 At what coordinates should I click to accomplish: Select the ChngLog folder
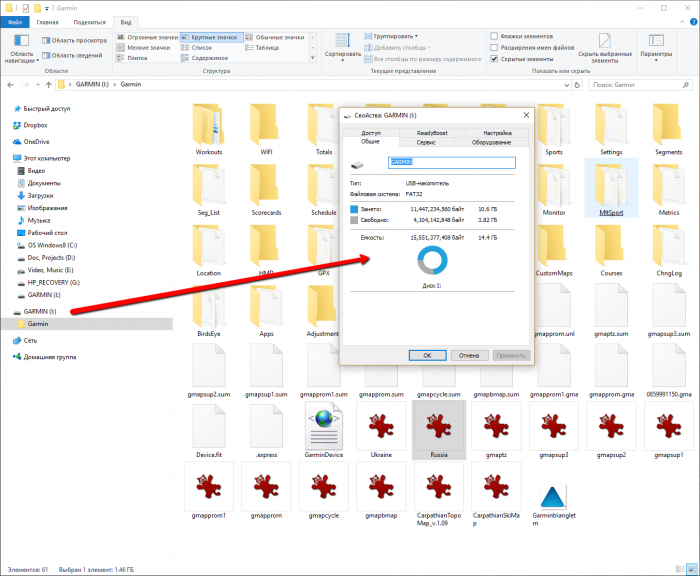(x=668, y=250)
